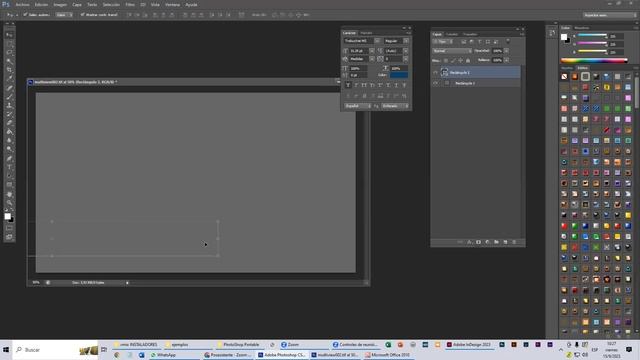Toggle underline in Carácter panel

pyautogui.click(x=396, y=85)
